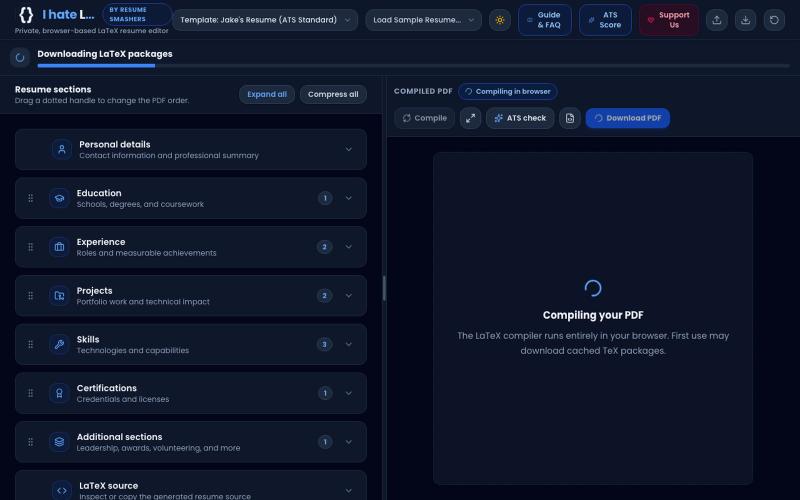Viewport: 800px width, 500px height.
Task: Expand the Education section chevron
Action: (348, 198)
